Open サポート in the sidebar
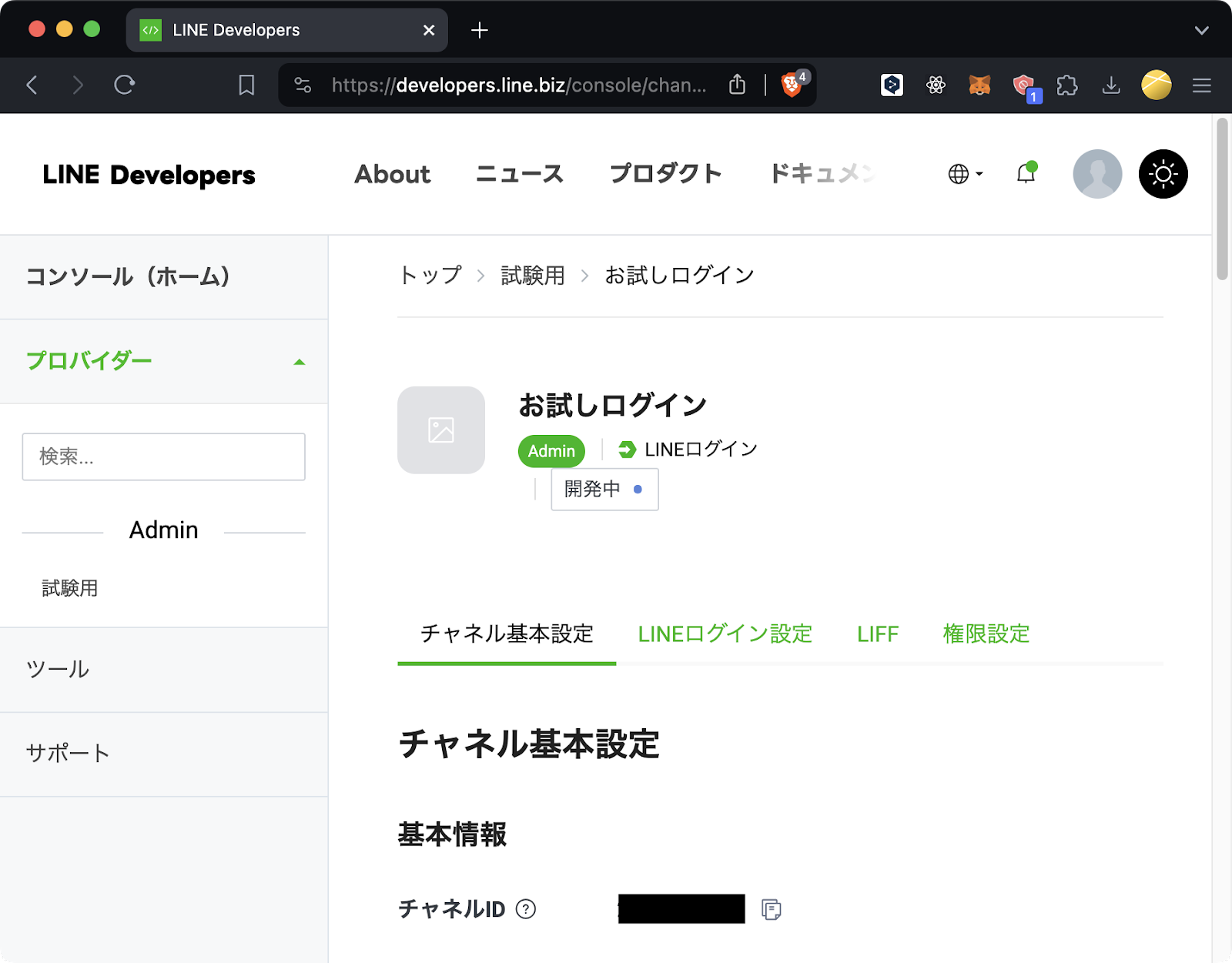 (x=164, y=754)
